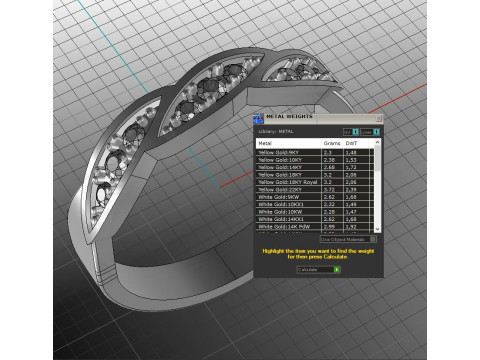
Task: Click the 2.99 grams value cell
Action: tap(332, 226)
